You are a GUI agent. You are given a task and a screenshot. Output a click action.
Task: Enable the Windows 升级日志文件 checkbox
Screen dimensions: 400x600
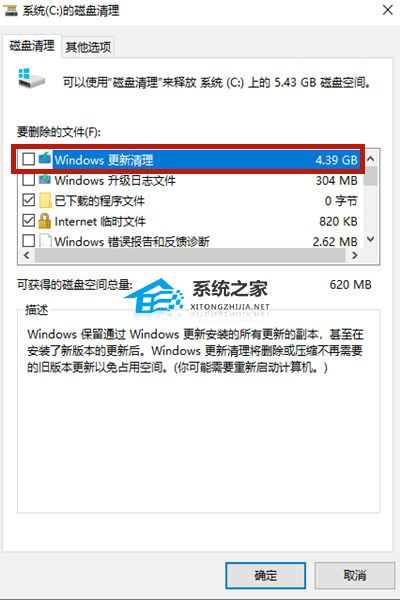tap(29, 179)
